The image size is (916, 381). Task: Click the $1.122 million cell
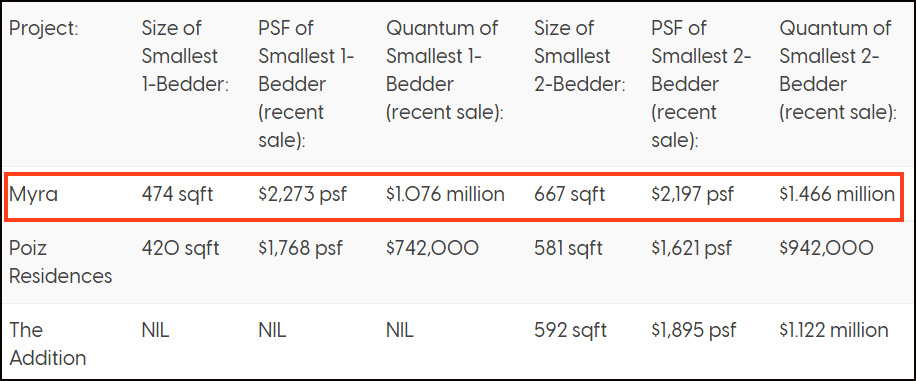834,330
